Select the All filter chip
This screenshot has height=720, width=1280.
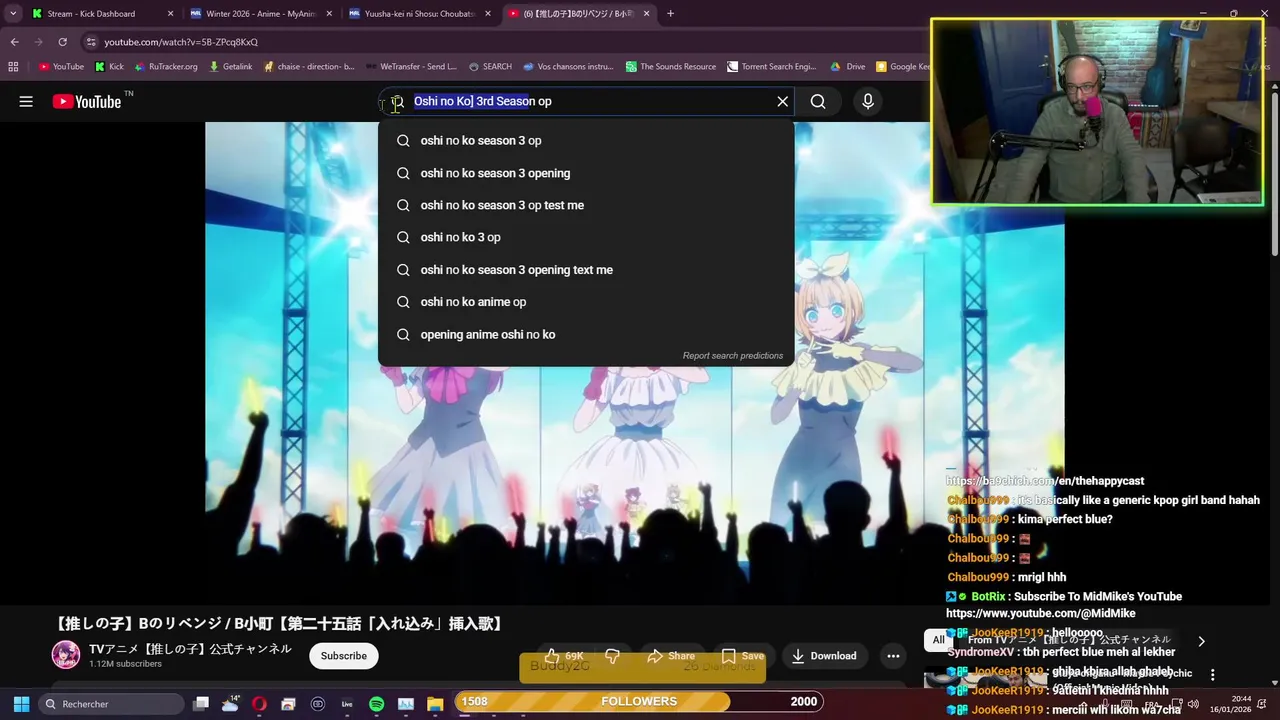(938, 640)
